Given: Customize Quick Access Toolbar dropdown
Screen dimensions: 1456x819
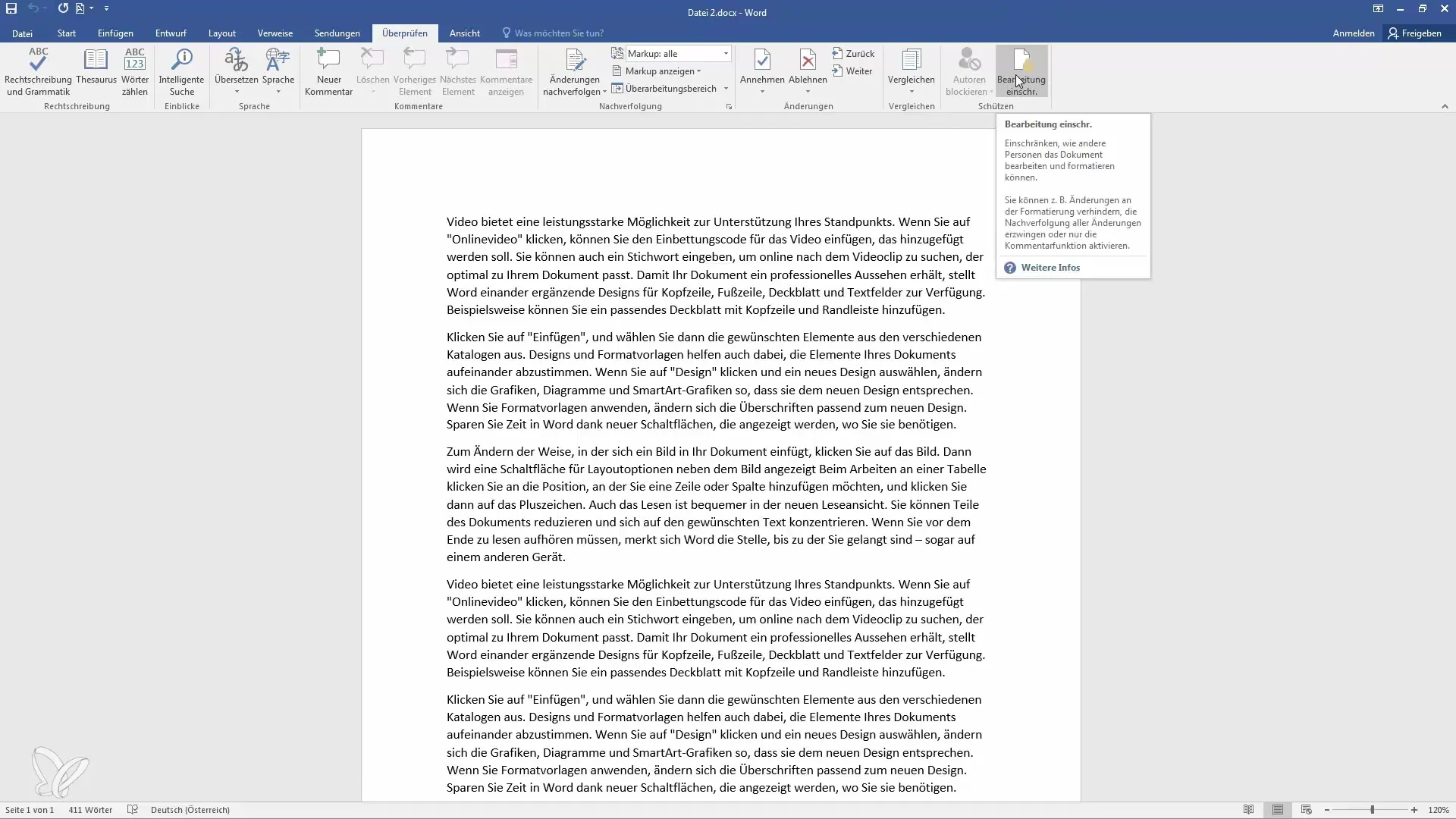Looking at the screenshot, I should pyautogui.click(x=106, y=8).
